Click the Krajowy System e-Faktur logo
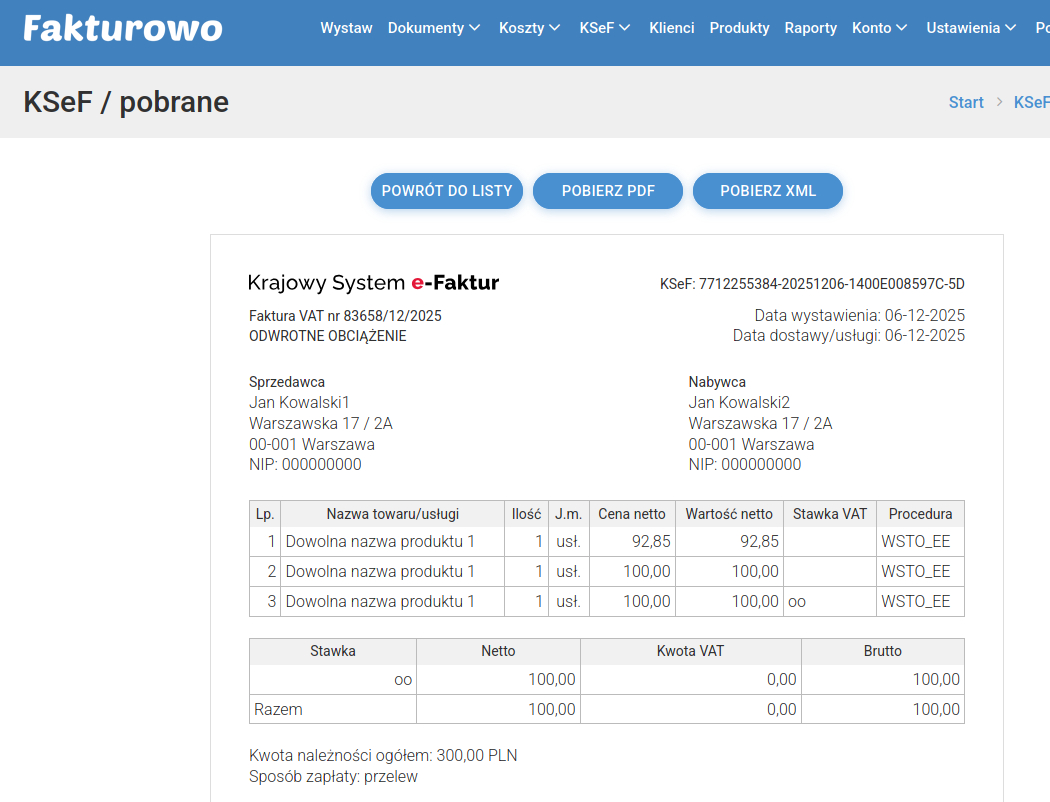The image size is (1050, 802). 373,283
